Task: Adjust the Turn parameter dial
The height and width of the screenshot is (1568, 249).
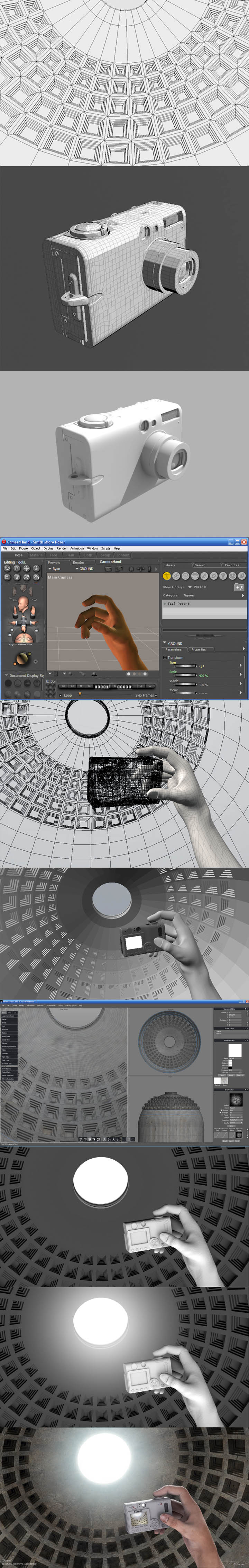Action: [x=185, y=666]
